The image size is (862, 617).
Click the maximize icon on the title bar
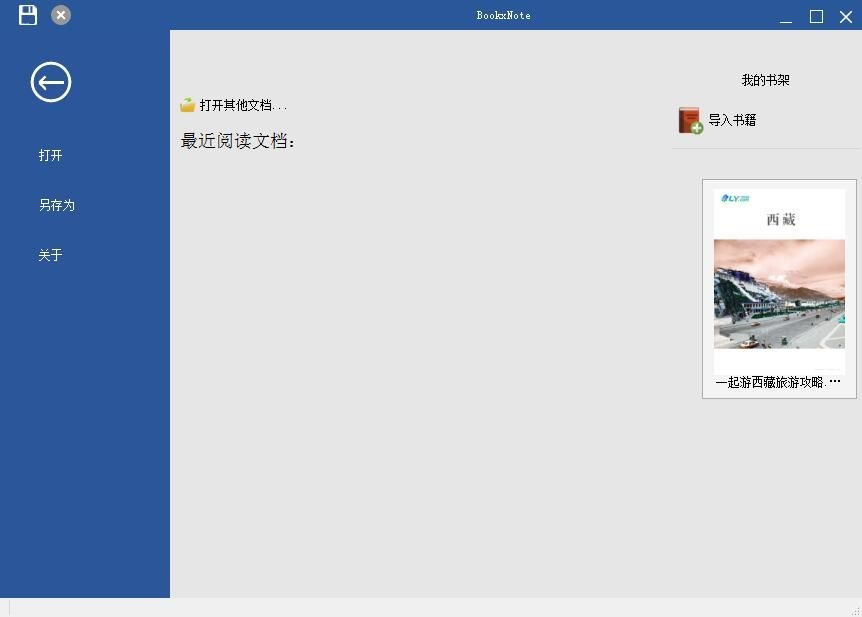(x=816, y=16)
